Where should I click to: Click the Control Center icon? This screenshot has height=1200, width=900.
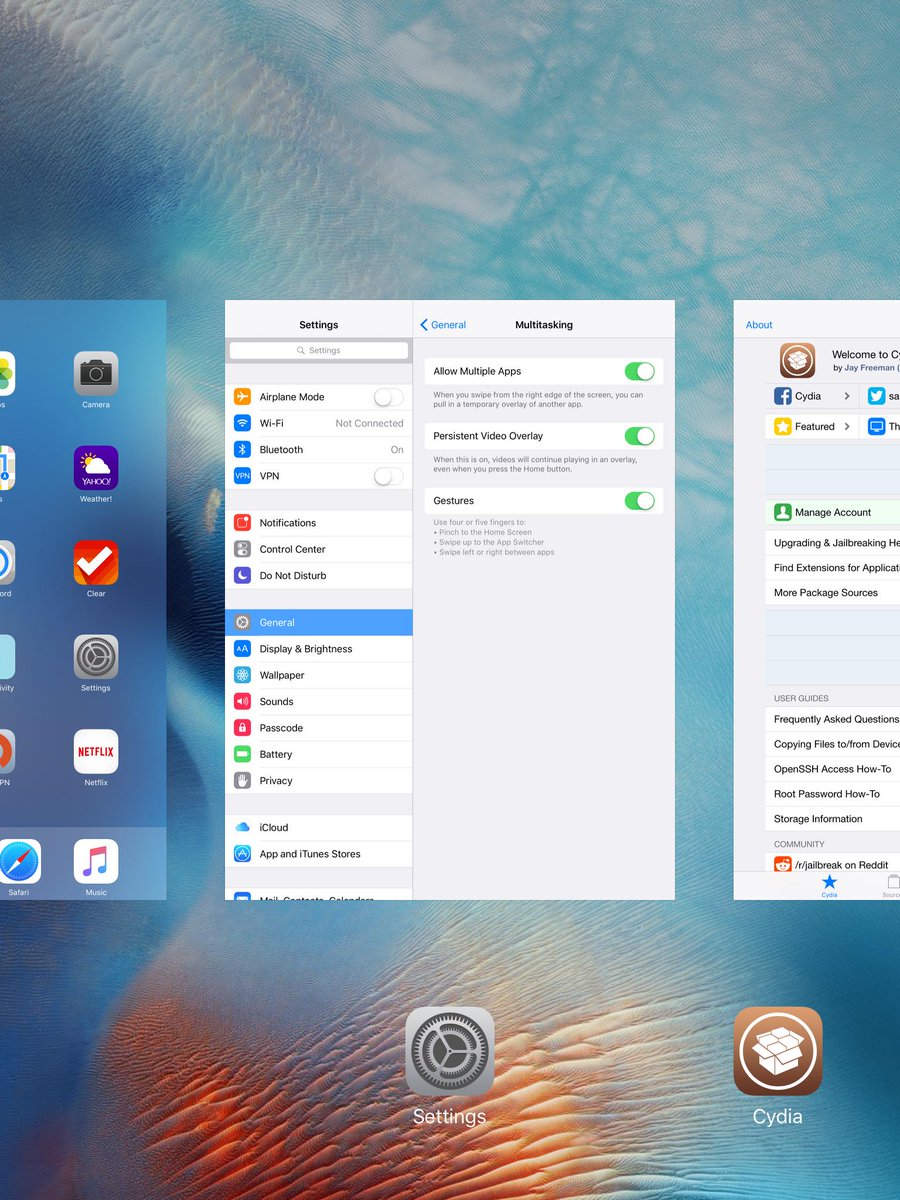tap(242, 549)
